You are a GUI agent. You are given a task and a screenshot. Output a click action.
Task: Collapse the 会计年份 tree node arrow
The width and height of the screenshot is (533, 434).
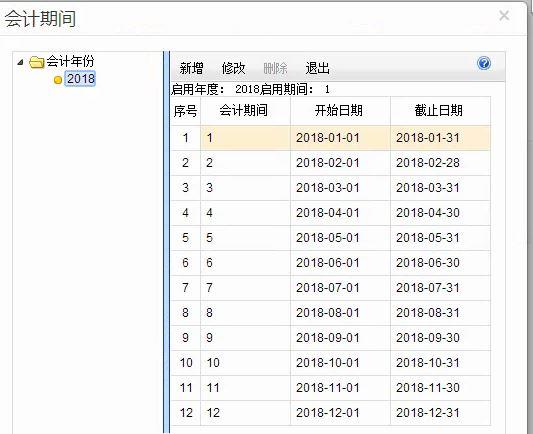[x=21, y=62]
